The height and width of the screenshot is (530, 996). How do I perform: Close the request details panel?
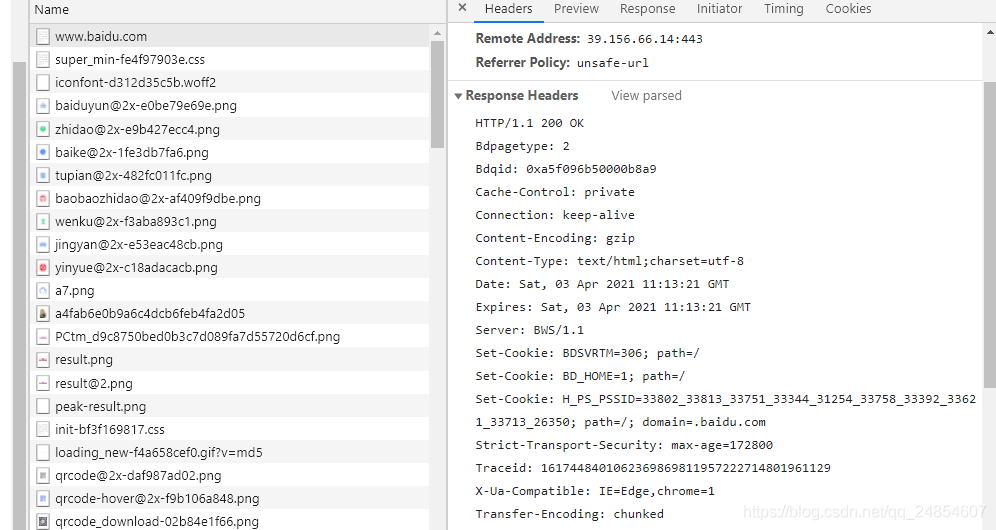click(x=462, y=8)
